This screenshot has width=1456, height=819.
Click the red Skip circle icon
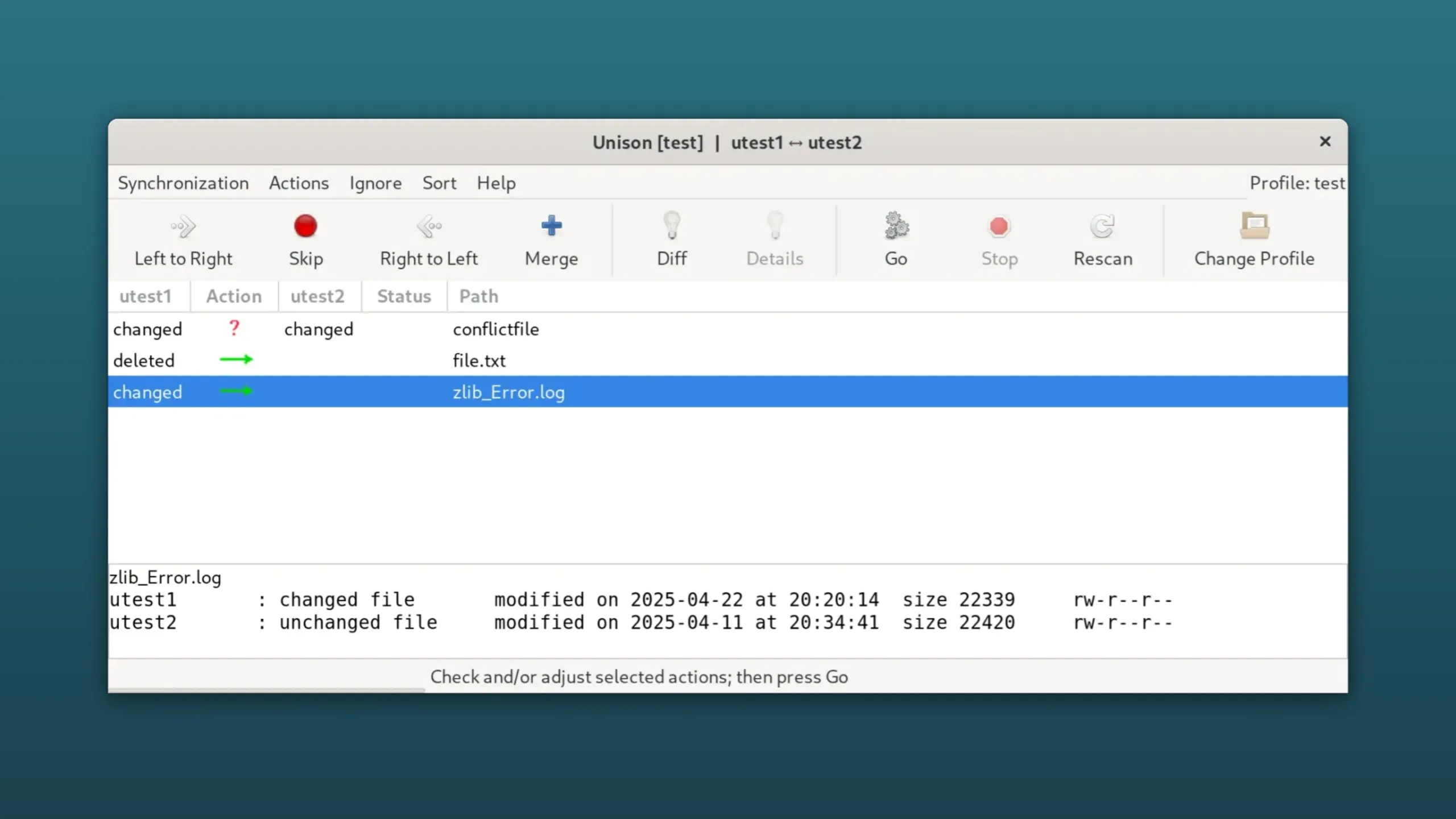pyautogui.click(x=305, y=226)
